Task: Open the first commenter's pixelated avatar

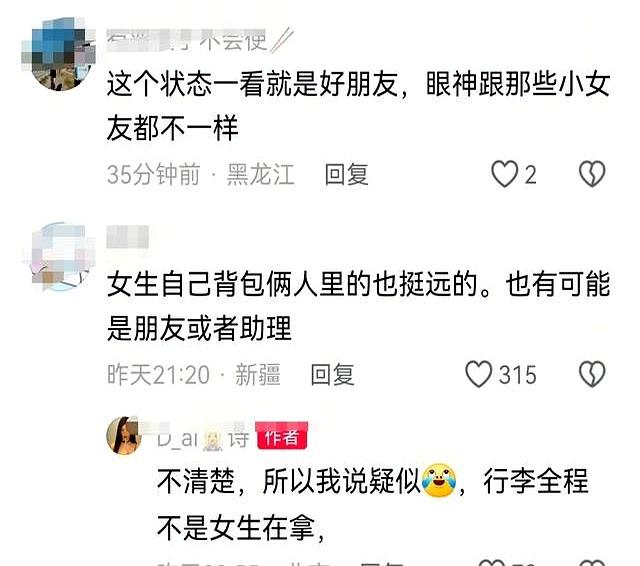Action: tap(58, 54)
